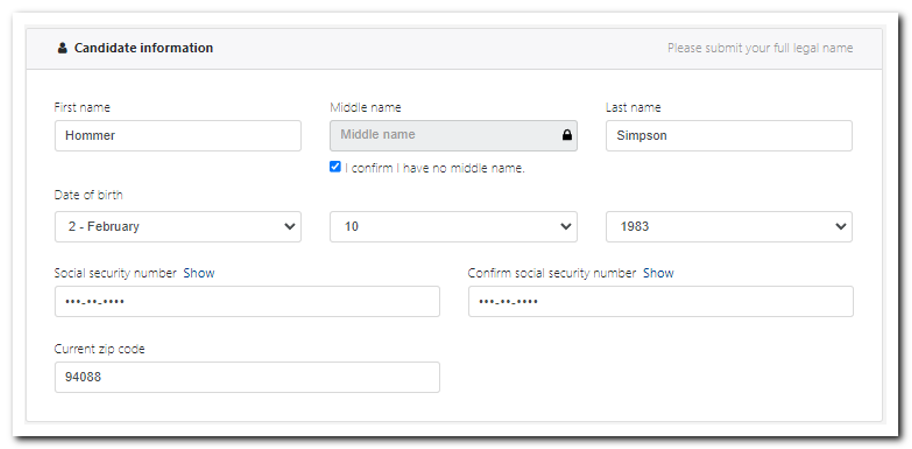This screenshot has height=449, width=912.
Task: Click the Date of birth label
Action: pyautogui.click(x=88, y=195)
